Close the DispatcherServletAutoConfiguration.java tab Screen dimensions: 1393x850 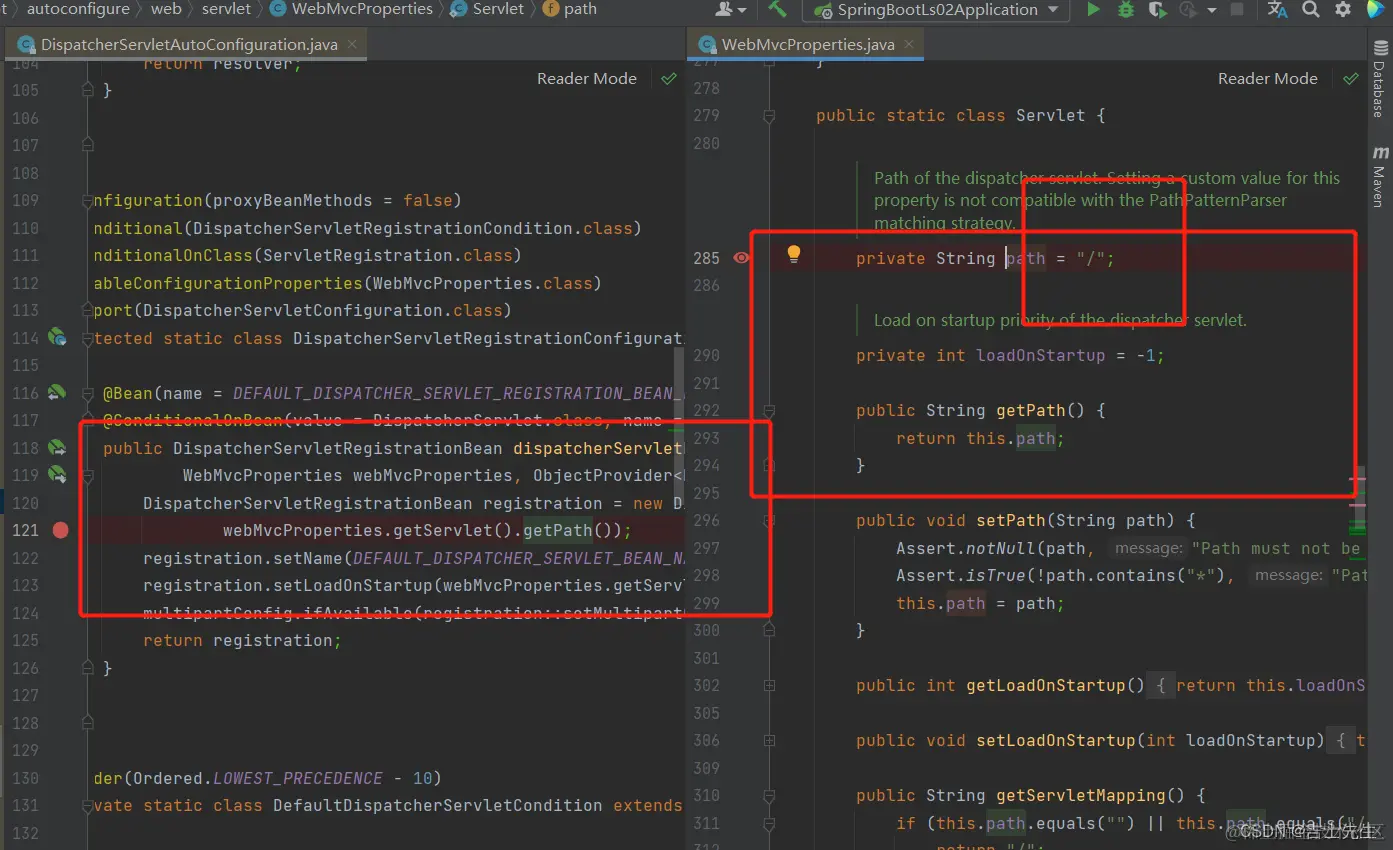click(350, 45)
